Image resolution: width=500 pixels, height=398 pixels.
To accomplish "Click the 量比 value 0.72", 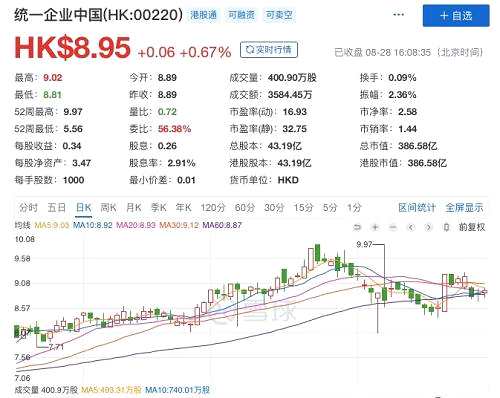I will (x=167, y=112).
